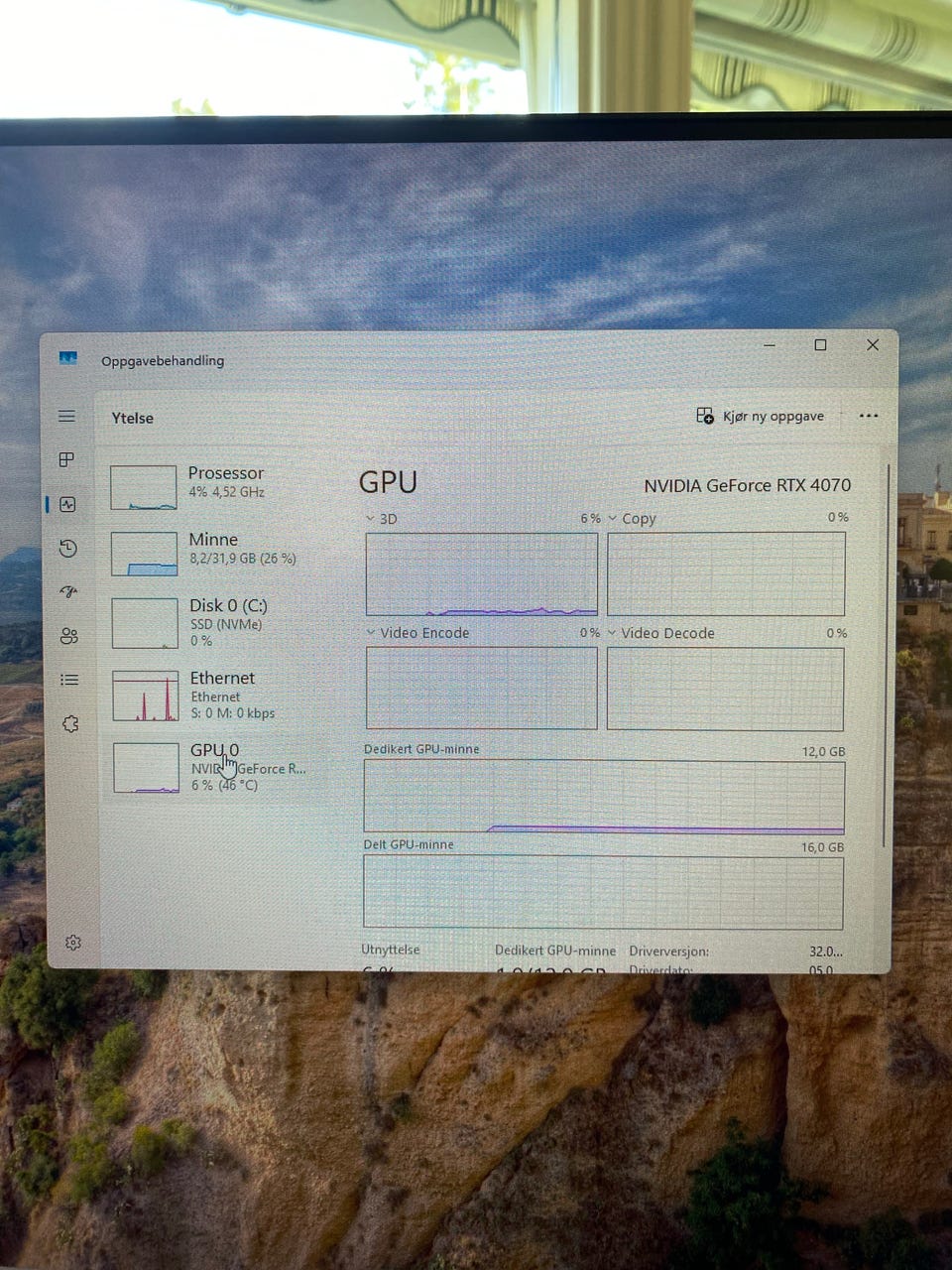Open the Processes page icon

66,459
